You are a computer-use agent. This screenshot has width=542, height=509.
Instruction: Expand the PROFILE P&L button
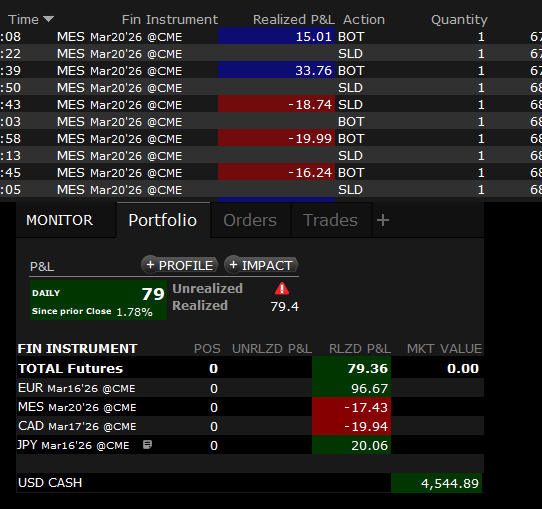tap(179, 265)
